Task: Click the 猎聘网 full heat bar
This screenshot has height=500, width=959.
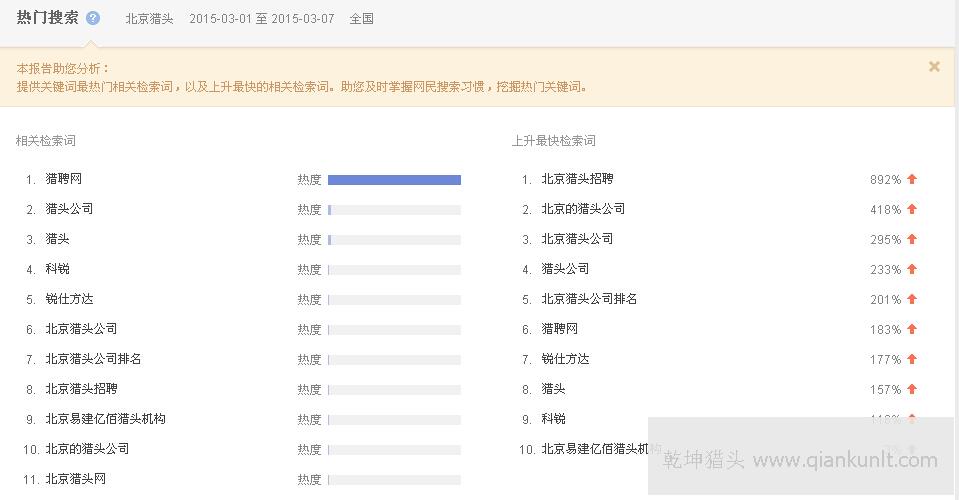Action: [394, 180]
